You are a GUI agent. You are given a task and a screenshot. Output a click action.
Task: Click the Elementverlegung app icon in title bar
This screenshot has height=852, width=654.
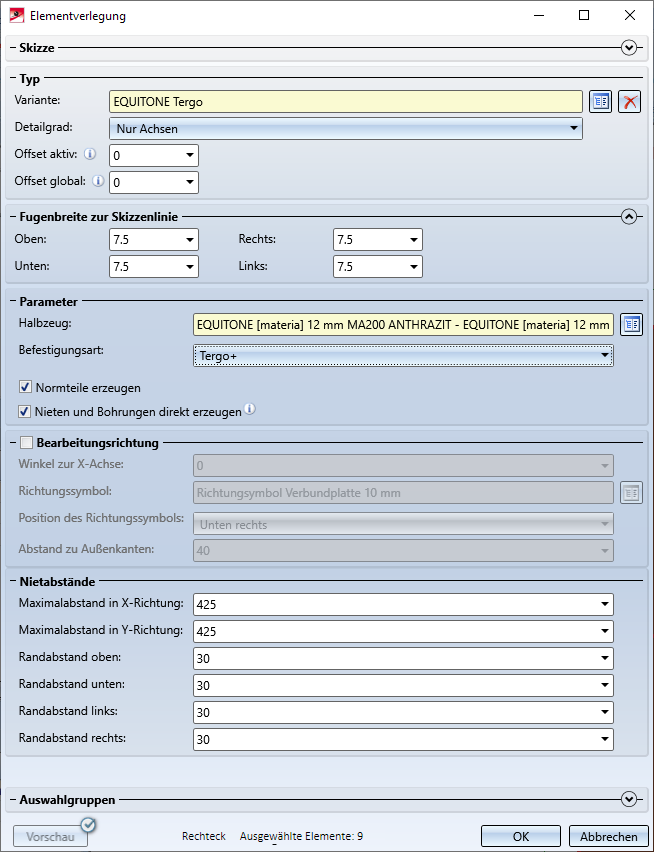coord(17,15)
